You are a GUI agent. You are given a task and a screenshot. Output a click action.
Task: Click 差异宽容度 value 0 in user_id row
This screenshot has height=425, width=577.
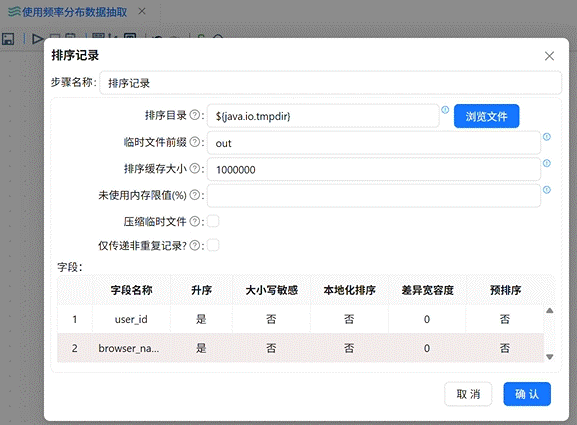pos(427,319)
